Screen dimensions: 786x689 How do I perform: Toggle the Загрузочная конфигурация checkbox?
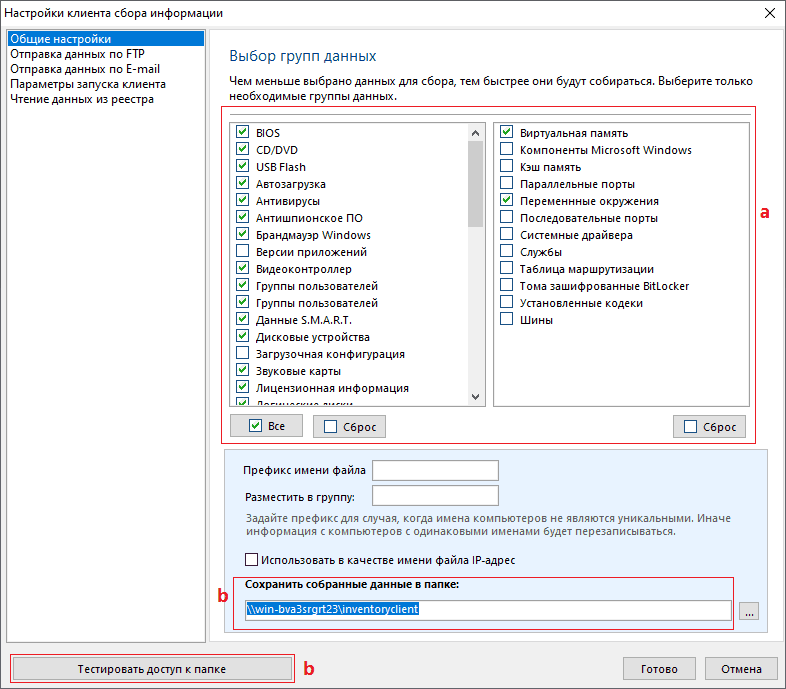pyautogui.click(x=243, y=354)
